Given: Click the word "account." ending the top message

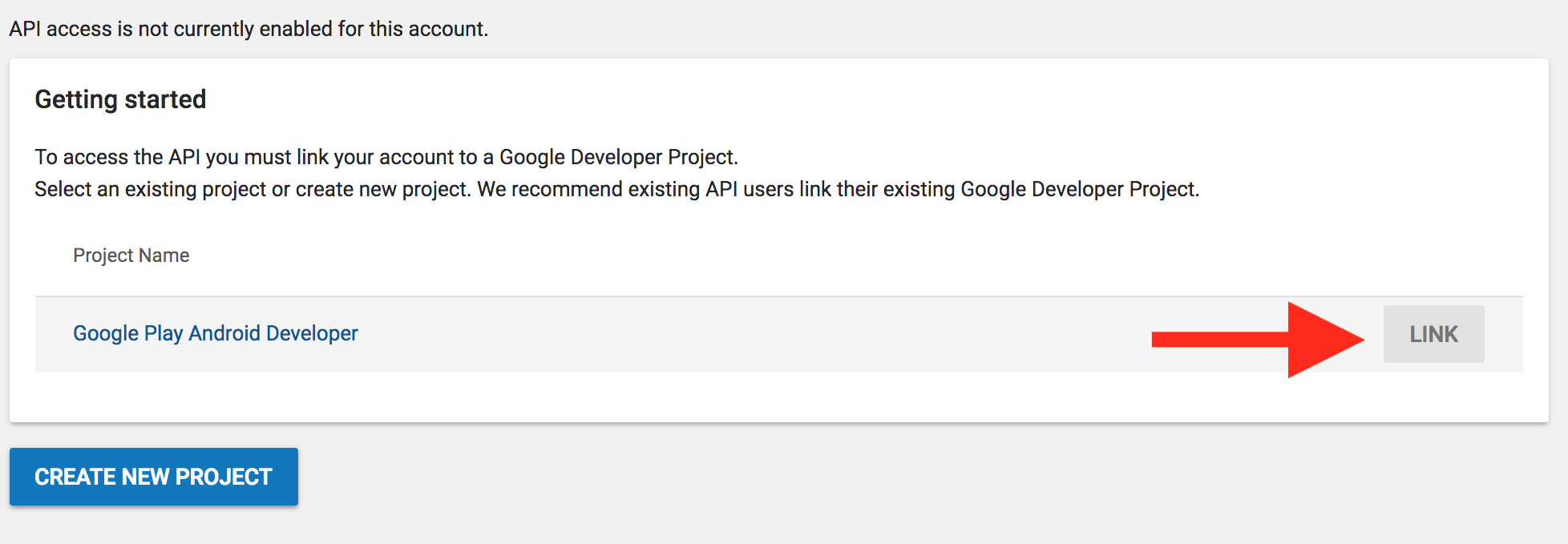Looking at the screenshot, I should click(x=448, y=29).
